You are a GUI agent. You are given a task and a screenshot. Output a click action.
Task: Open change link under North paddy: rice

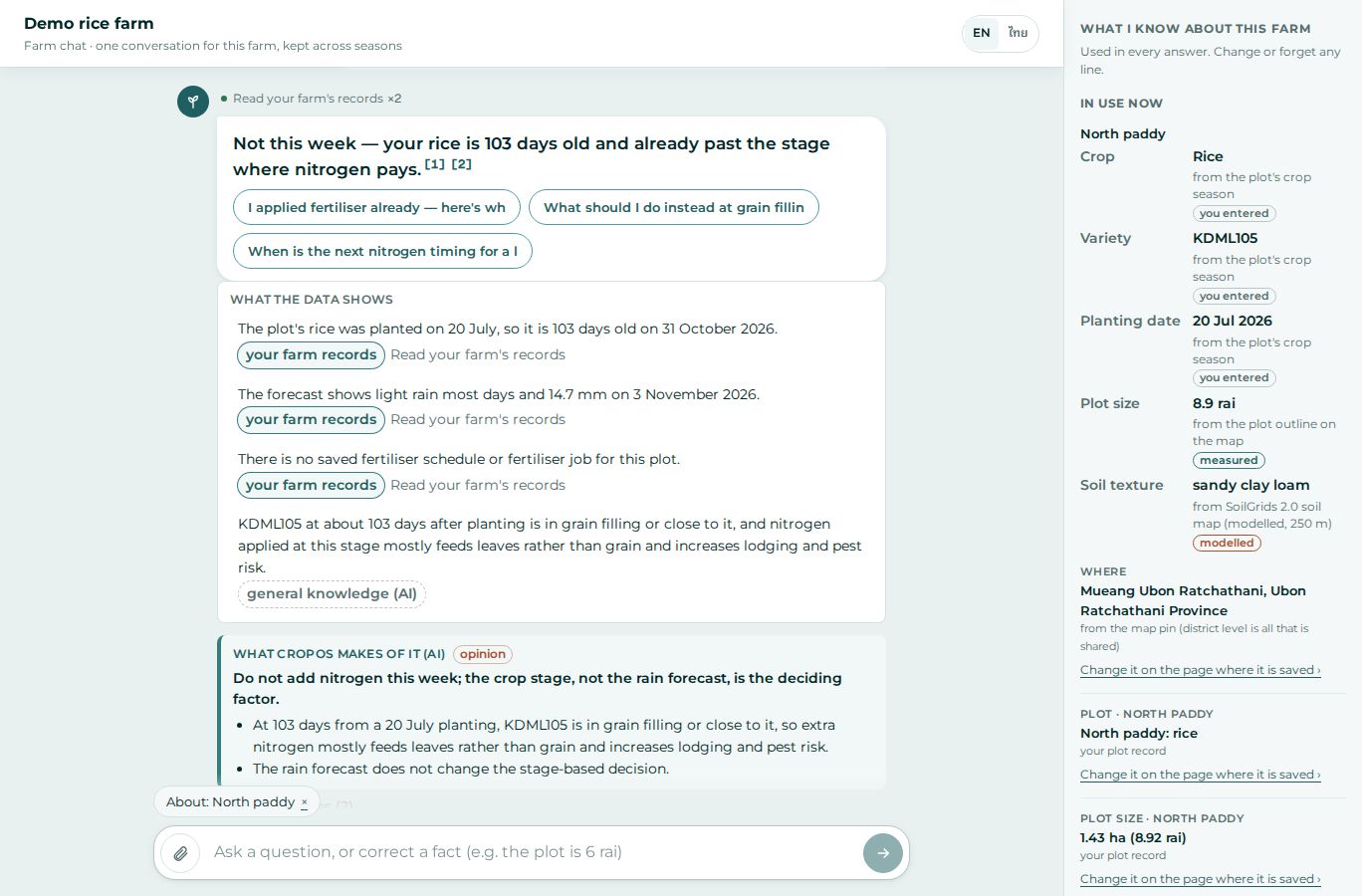click(x=1201, y=775)
